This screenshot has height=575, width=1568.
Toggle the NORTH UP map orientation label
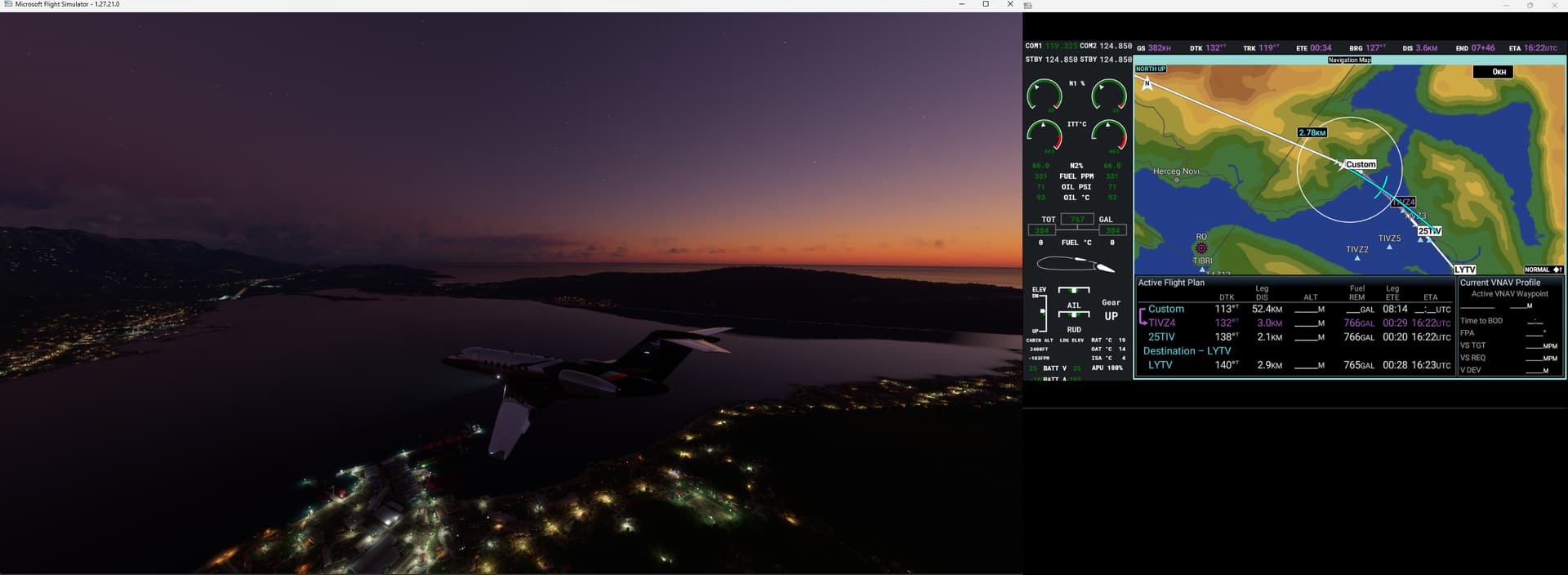(x=1151, y=69)
